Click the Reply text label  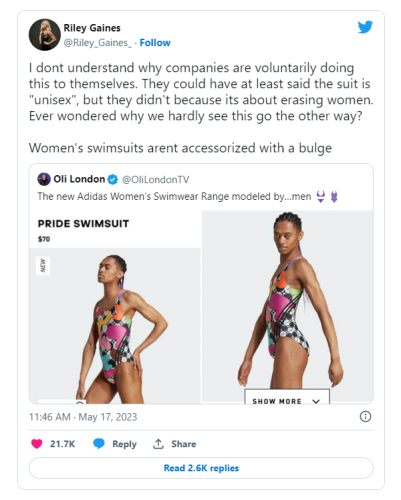tap(124, 444)
